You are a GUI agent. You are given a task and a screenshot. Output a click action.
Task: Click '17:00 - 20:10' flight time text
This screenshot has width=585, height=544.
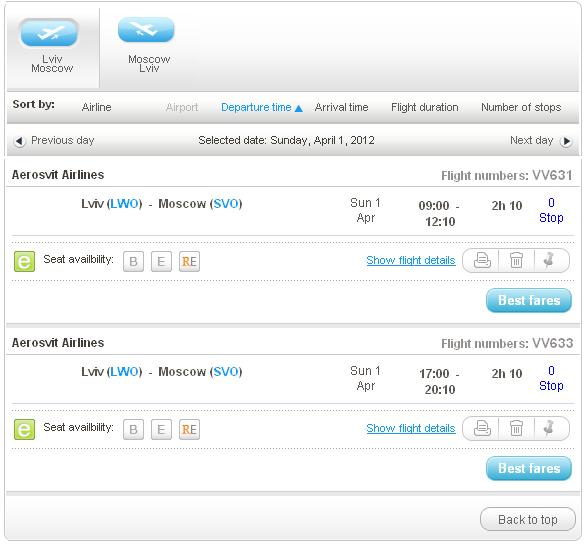[439, 381]
